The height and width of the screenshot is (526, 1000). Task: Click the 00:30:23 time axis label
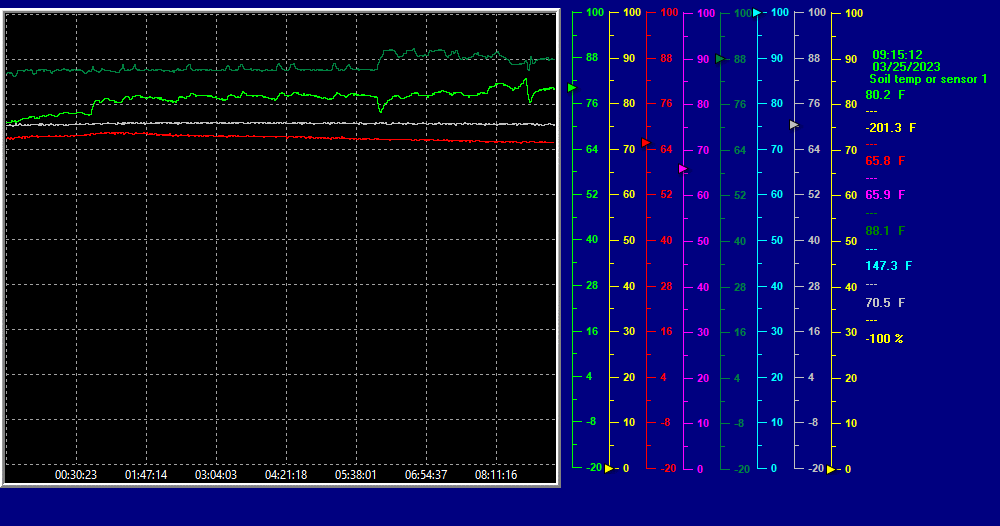[x=76, y=475]
